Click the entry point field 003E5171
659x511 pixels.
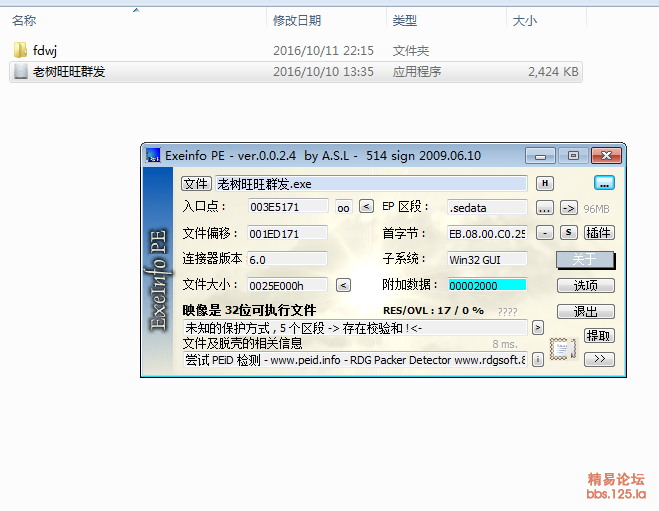(x=288, y=207)
